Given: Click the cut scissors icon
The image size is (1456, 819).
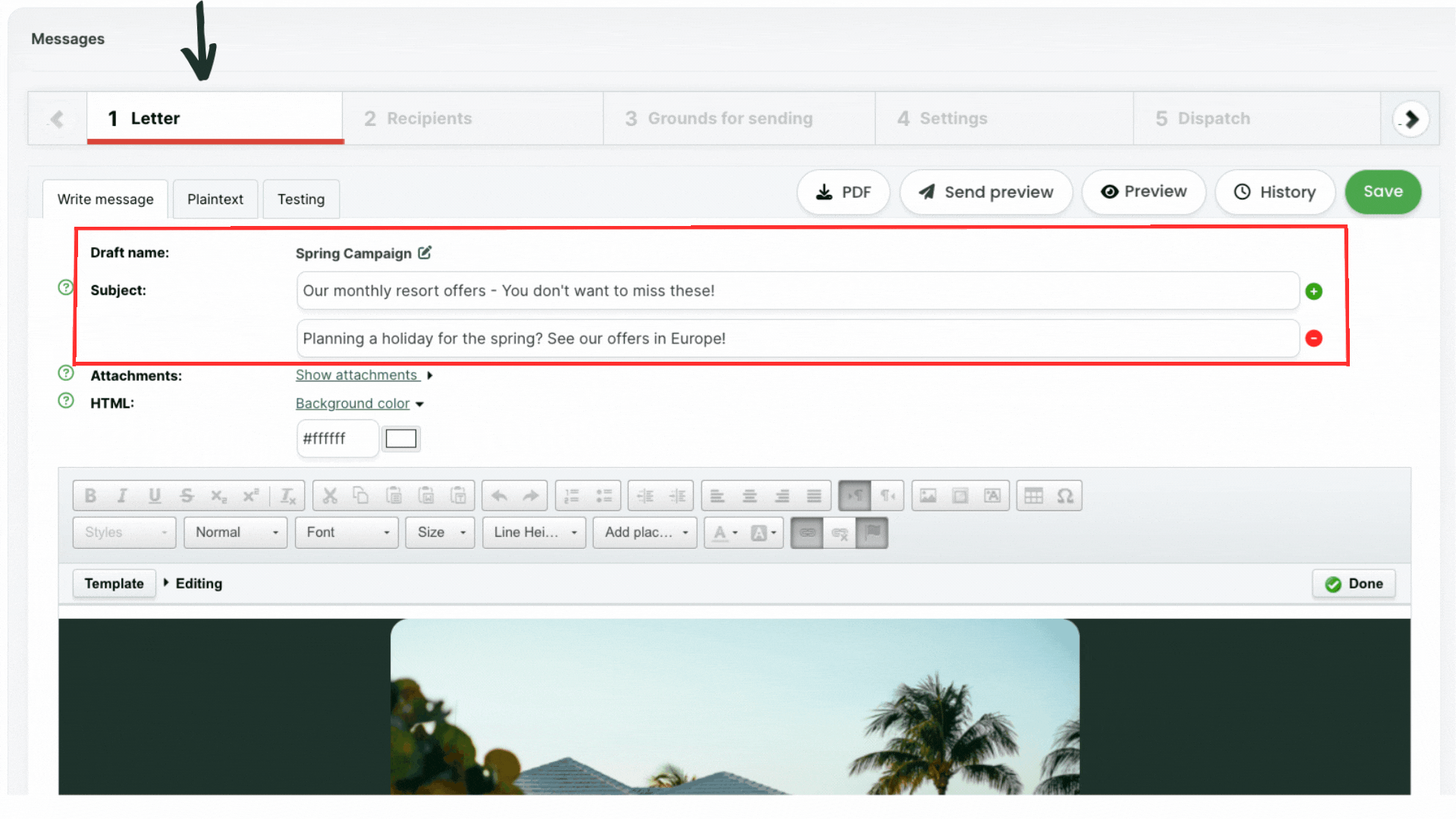Looking at the screenshot, I should coord(329,496).
